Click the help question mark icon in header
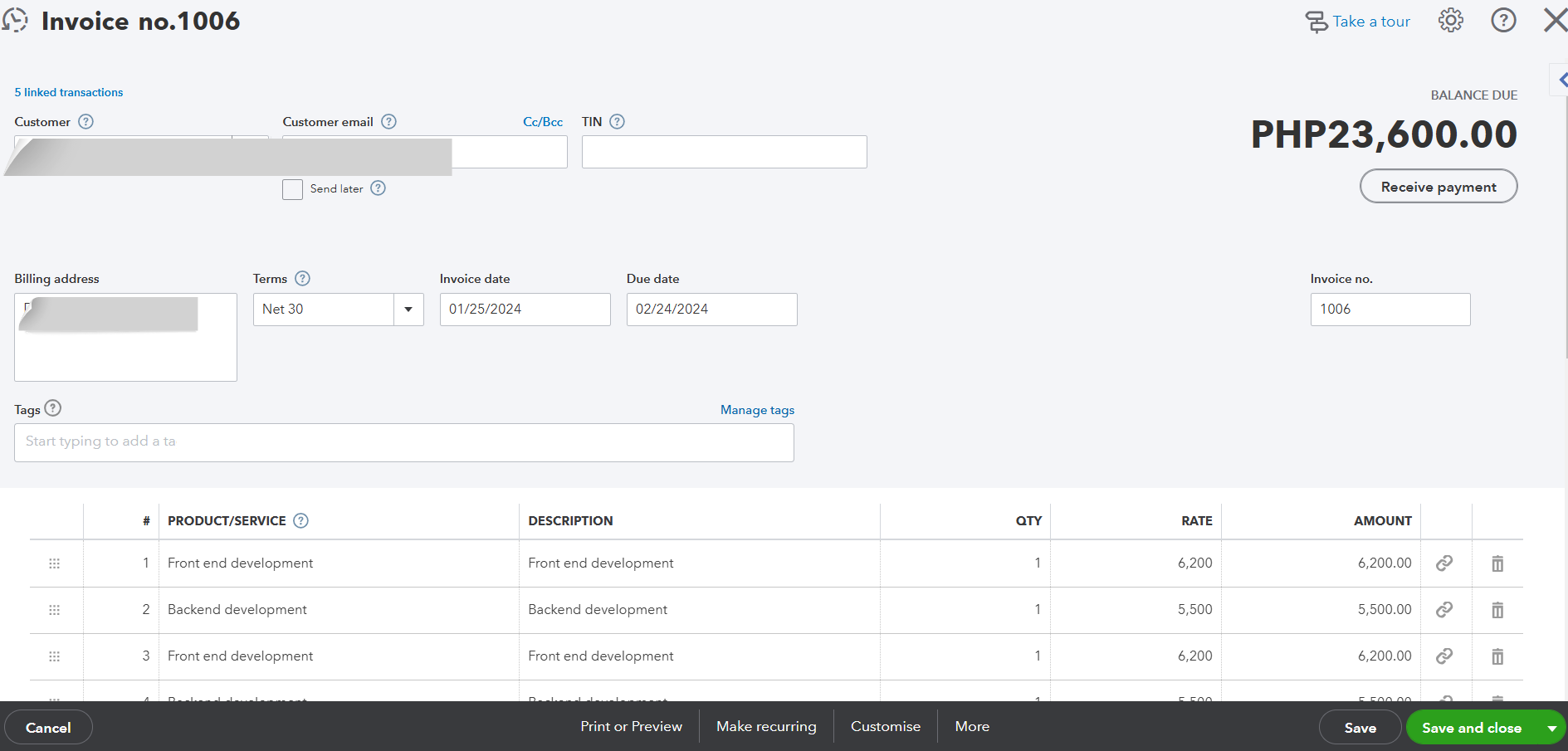Screen dimensions: 1568x751 click(x=1503, y=21)
